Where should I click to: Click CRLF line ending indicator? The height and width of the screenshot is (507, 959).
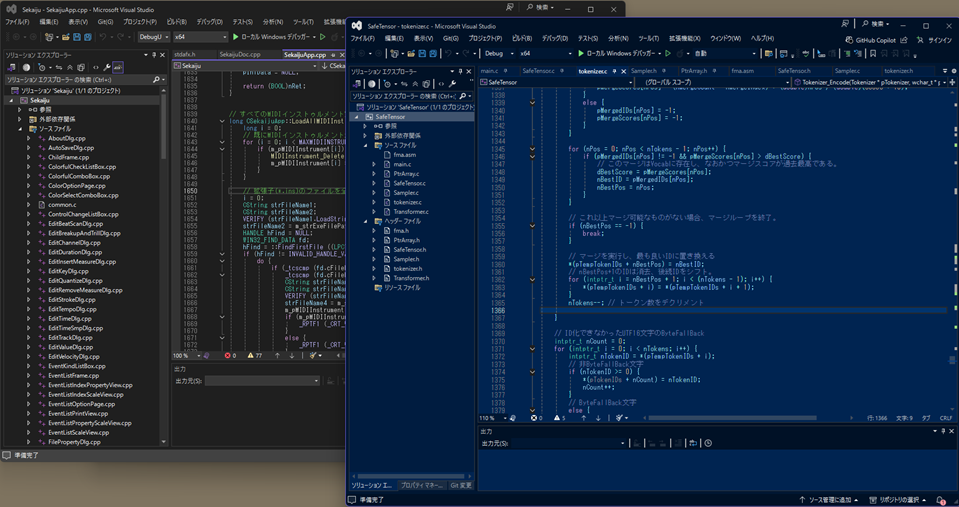point(946,418)
